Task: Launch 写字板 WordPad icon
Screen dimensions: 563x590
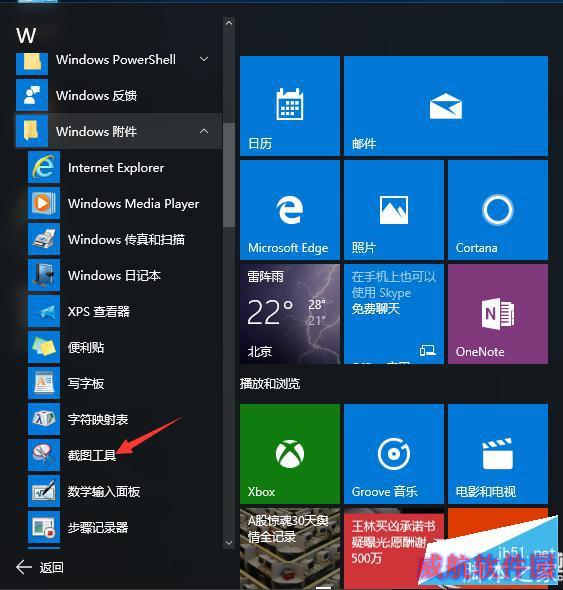Action: (x=44, y=383)
